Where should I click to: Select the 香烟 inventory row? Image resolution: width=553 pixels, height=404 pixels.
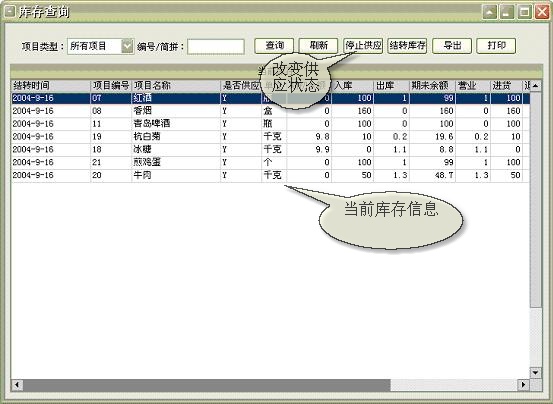pos(270,111)
